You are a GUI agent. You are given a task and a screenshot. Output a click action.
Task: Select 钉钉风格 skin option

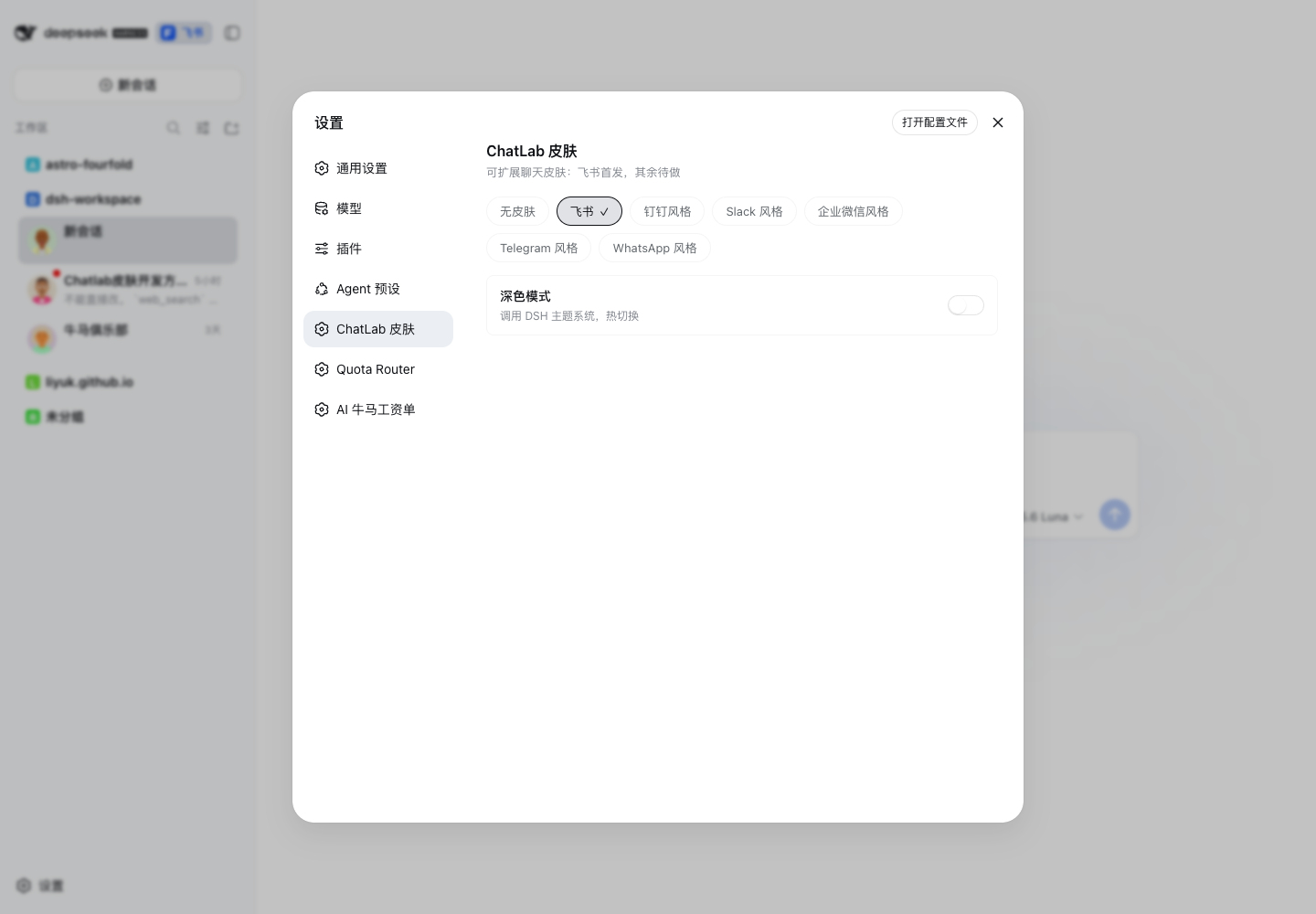click(x=667, y=211)
